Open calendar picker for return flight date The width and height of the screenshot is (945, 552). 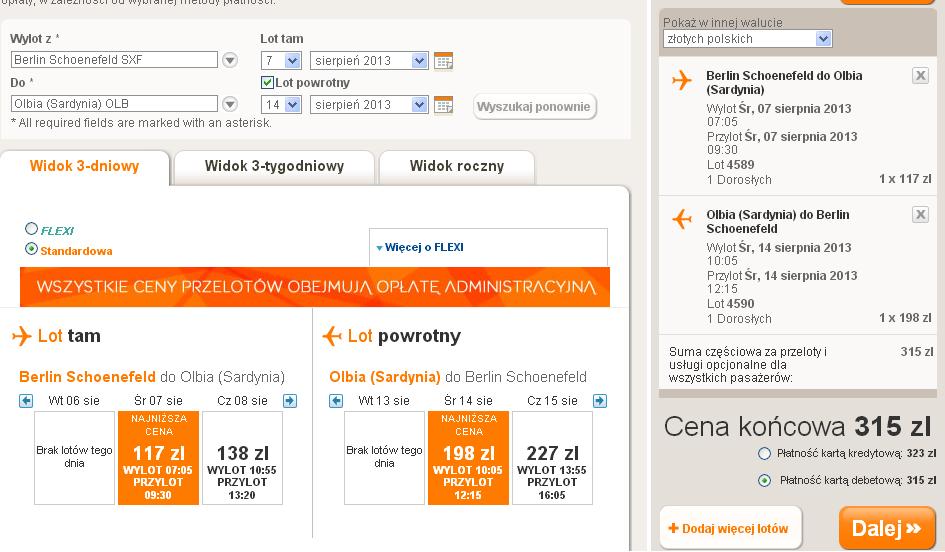pyautogui.click(x=443, y=104)
